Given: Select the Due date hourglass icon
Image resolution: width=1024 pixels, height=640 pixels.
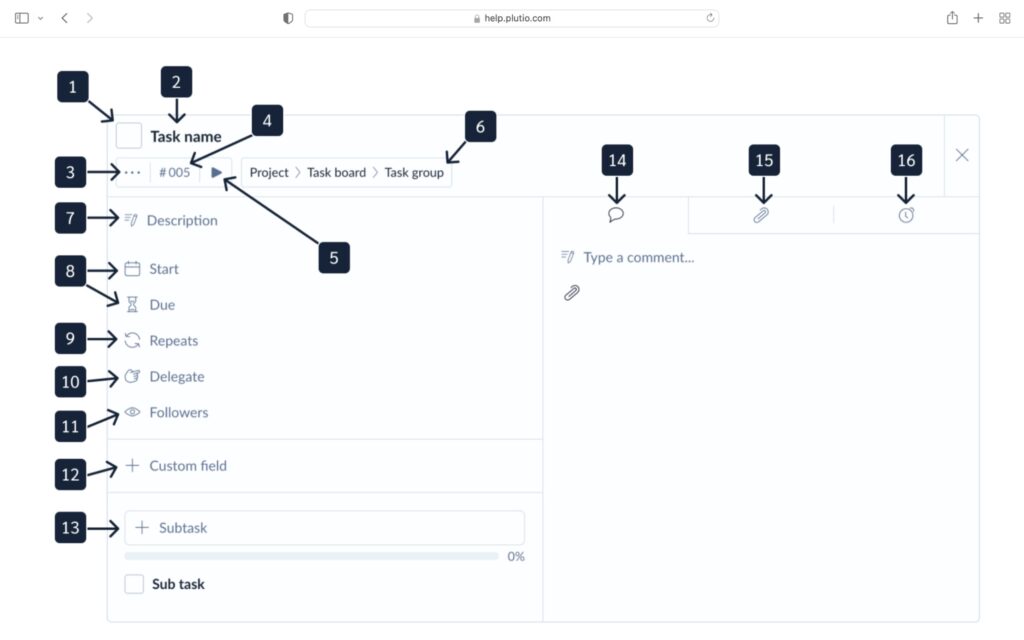Looking at the screenshot, I should [x=132, y=303].
